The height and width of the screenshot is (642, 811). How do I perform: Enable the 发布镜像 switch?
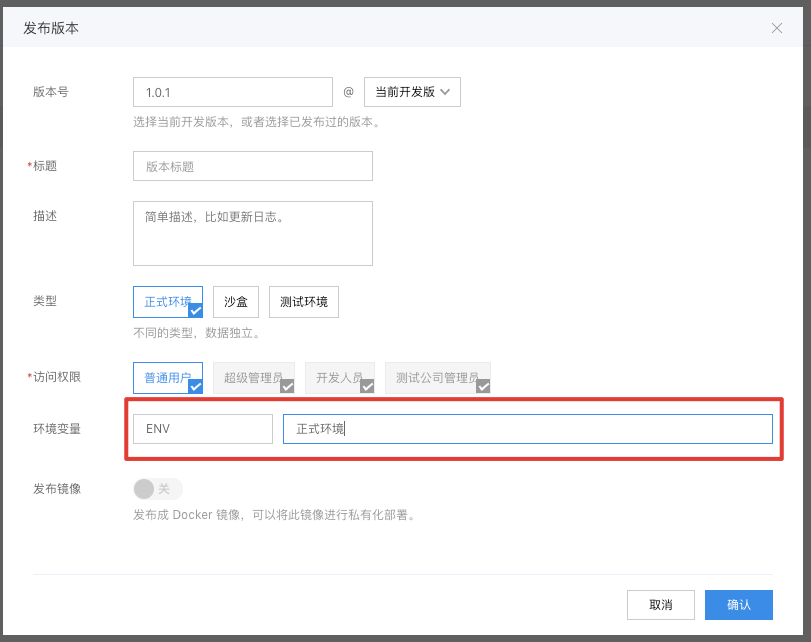tap(158, 488)
